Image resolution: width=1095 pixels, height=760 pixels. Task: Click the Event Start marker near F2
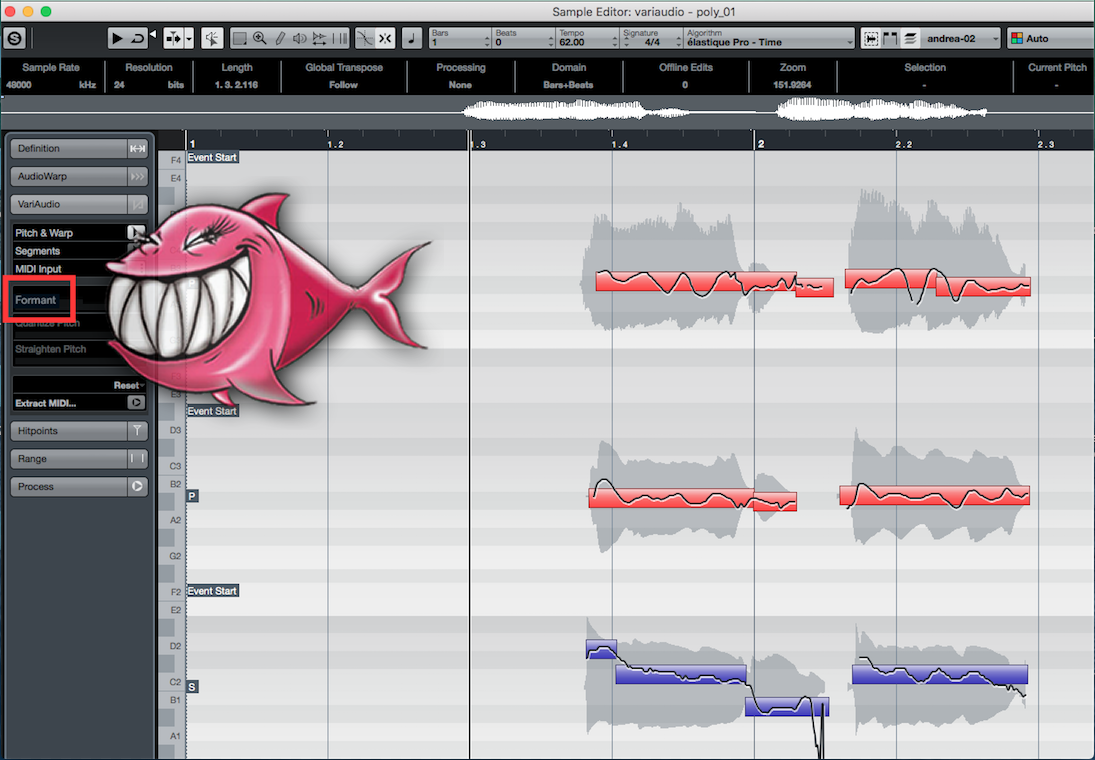point(212,591)
